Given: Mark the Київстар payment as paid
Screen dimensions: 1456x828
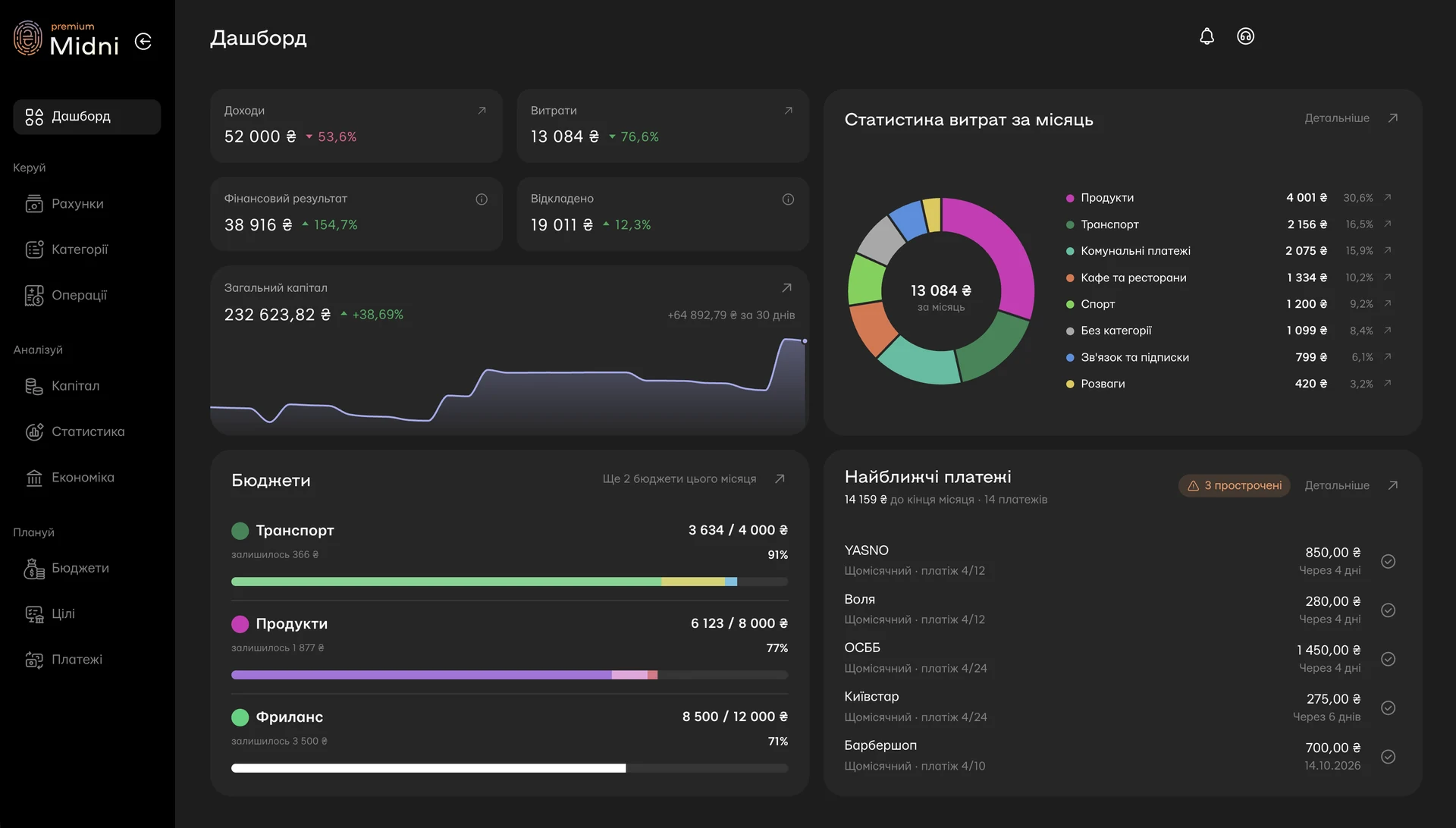Looking at the screenshot, I should coord(1388,707).
